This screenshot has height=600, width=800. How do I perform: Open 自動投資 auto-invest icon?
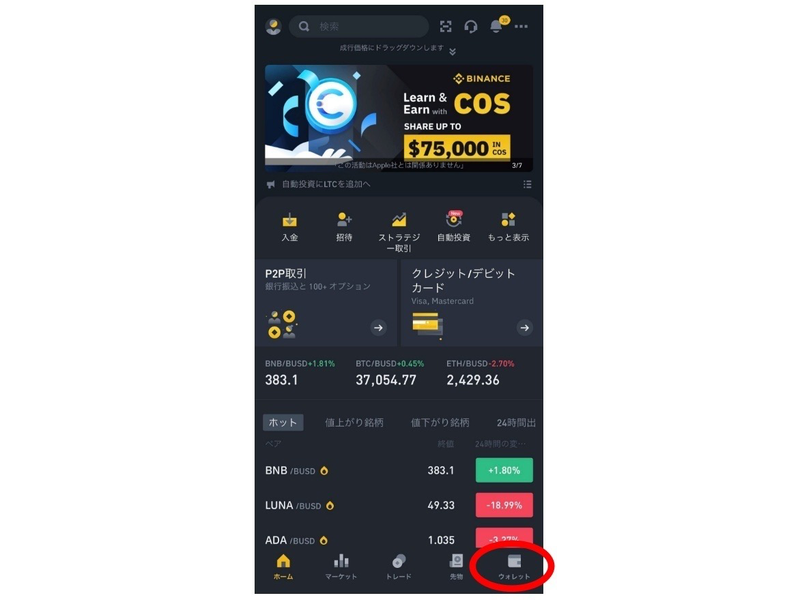454,227
